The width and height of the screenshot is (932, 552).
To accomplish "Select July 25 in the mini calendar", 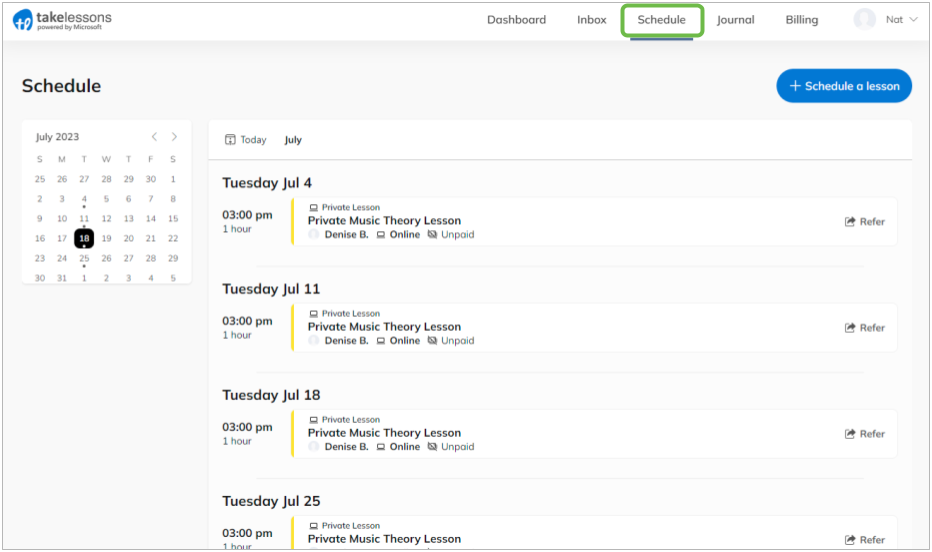I will click(x=84, y=258).
